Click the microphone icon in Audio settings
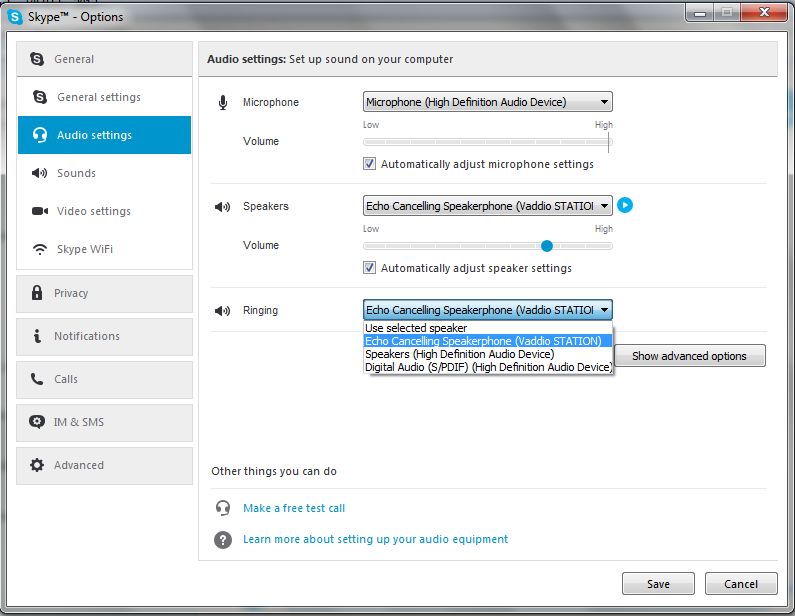The width and height of the screenshot is (795, 616). (223, 102)
